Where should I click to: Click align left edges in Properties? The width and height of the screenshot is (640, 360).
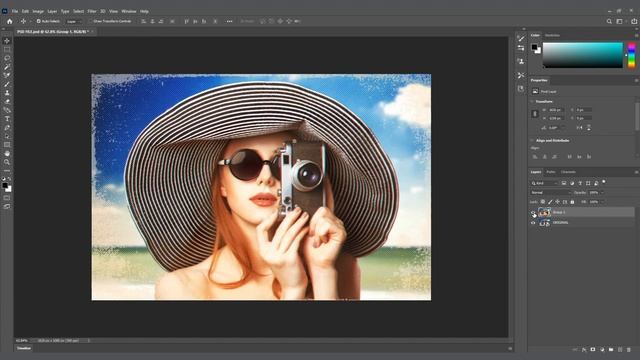535,156
